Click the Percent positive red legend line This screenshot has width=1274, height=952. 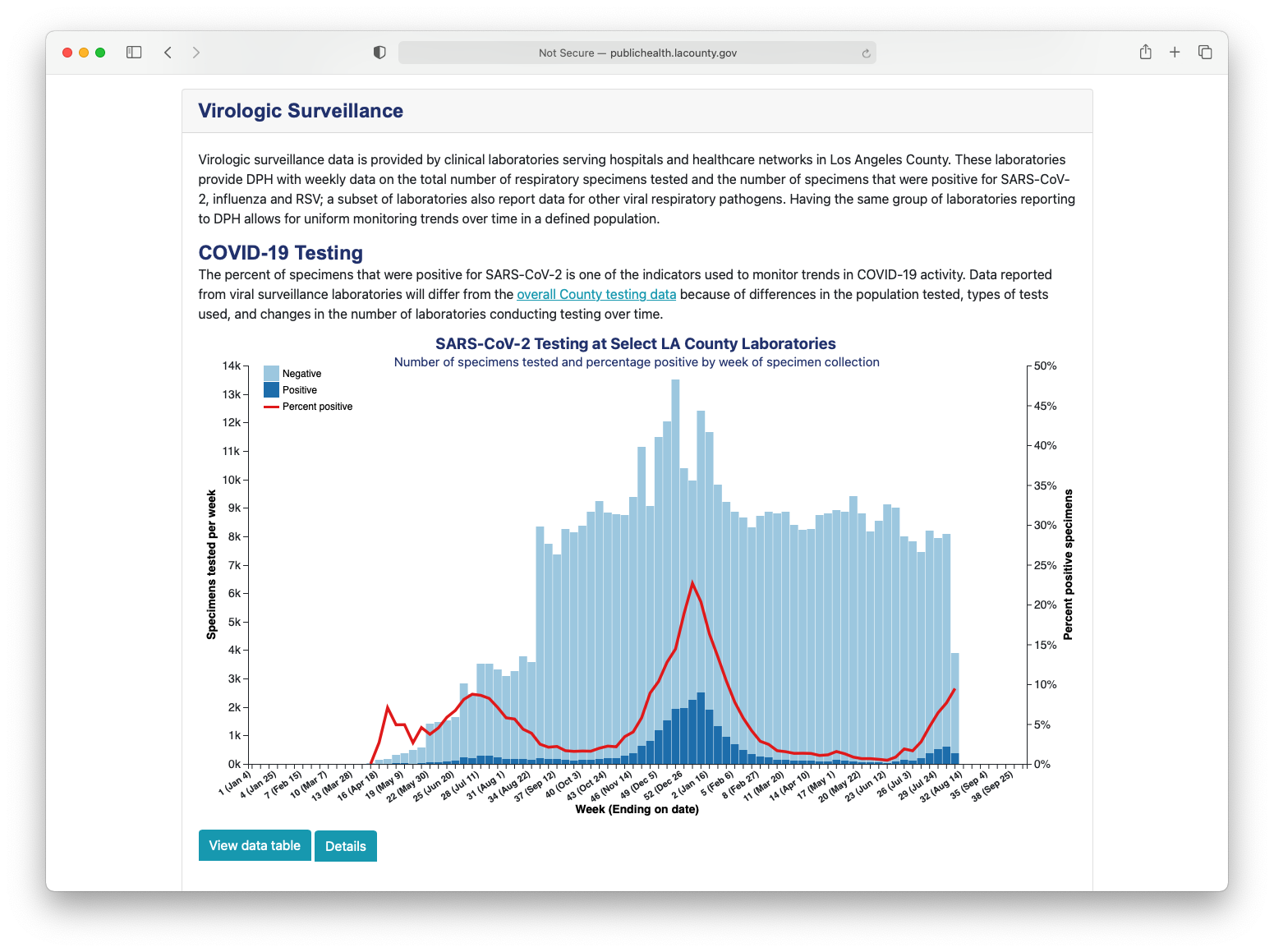click(271, 407)
